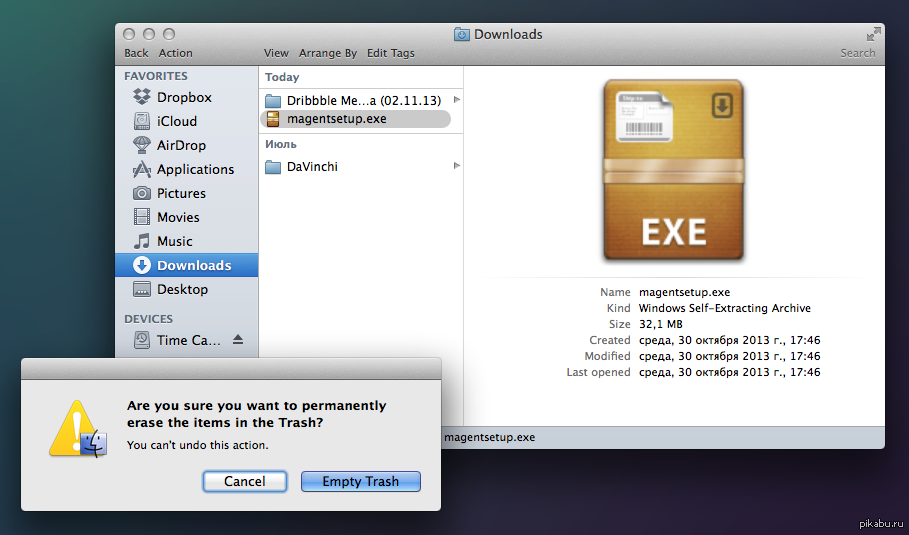Click the Finder window close button

click(129, 34)
